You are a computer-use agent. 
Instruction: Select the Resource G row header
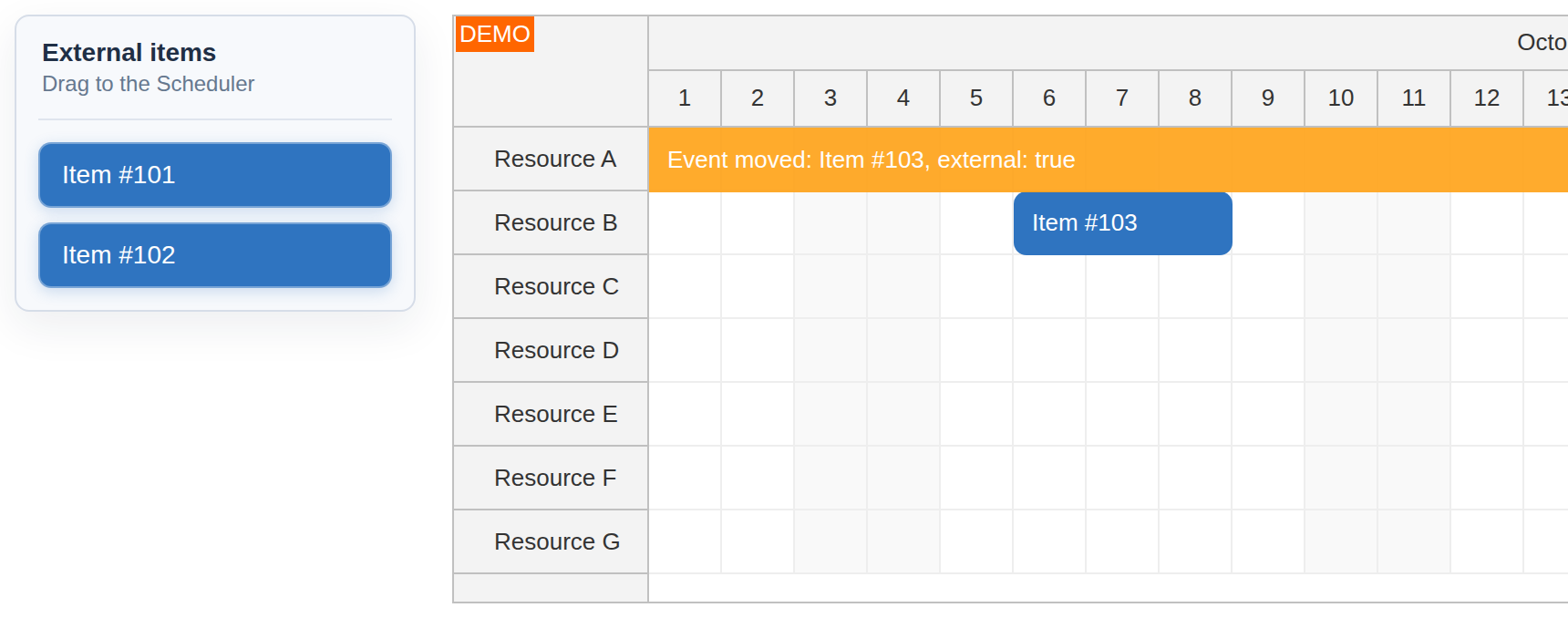coord(551,542)
